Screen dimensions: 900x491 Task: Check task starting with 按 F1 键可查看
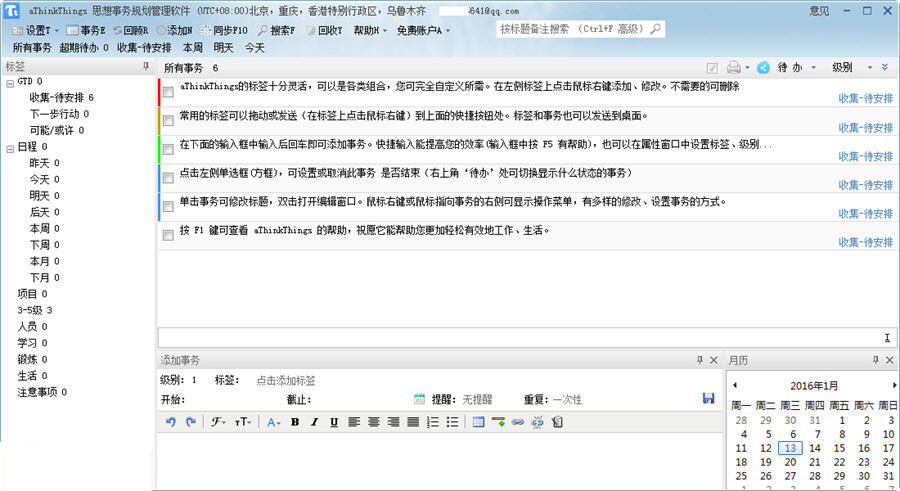pyautogui.click(x=168, y=235)
